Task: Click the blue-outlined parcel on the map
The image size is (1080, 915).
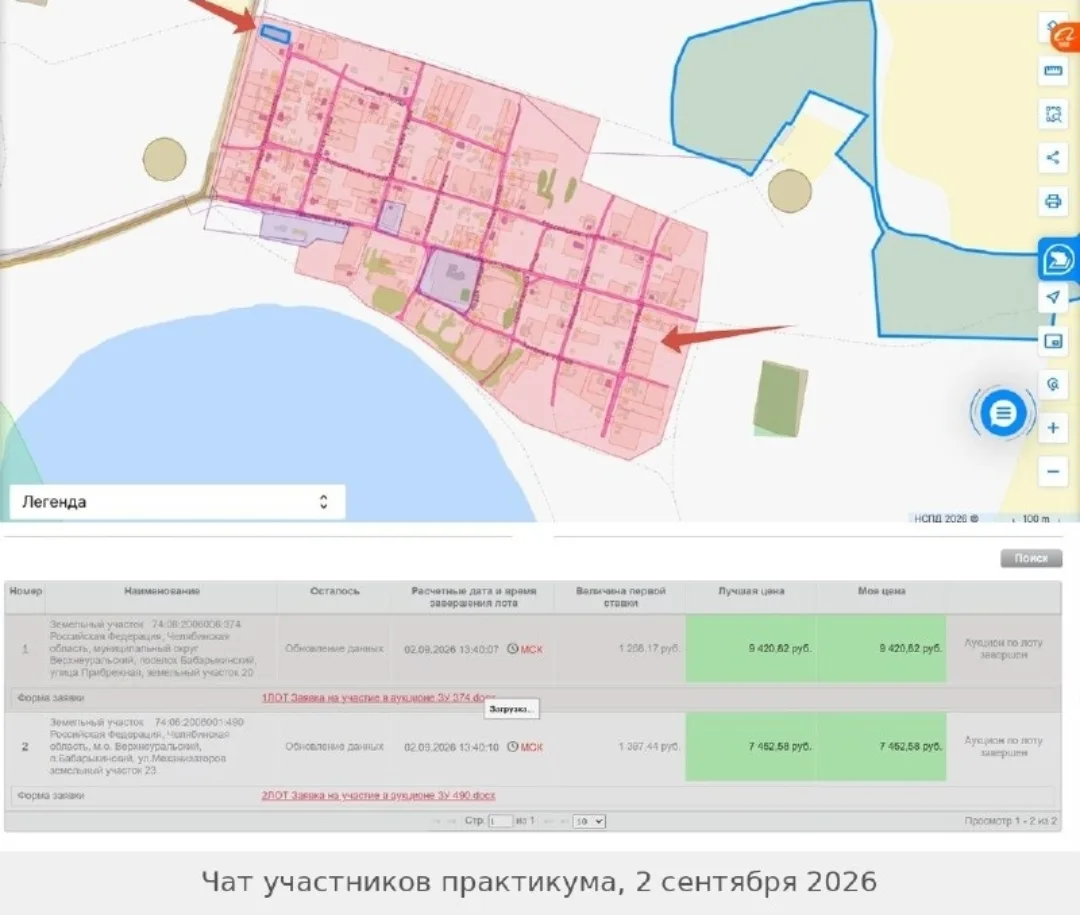Action: (x=275, y=34)
